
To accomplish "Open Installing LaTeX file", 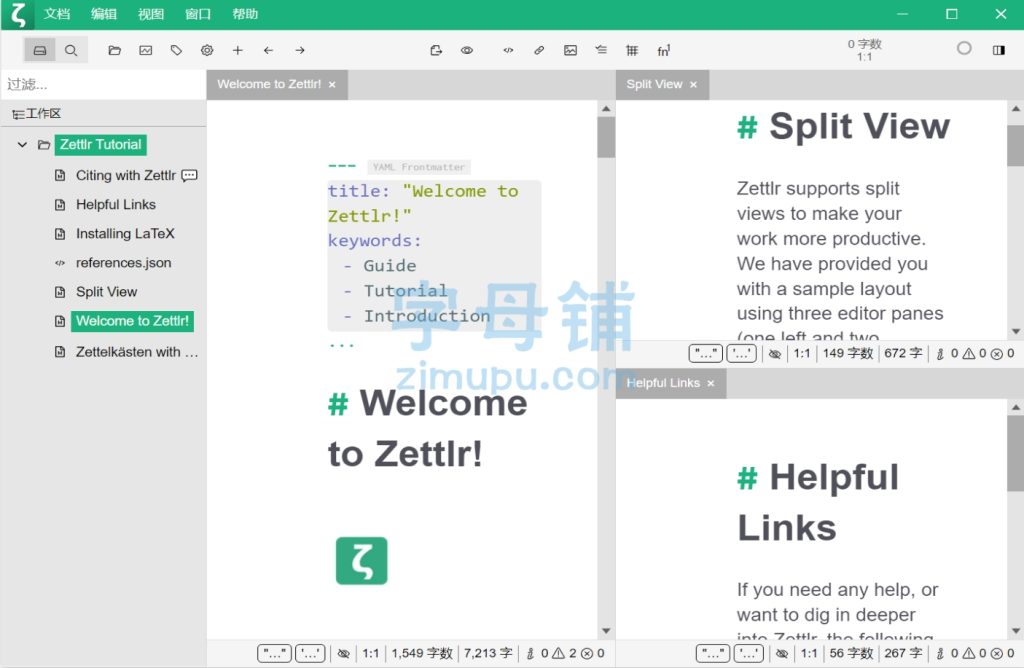I will 125,233.
